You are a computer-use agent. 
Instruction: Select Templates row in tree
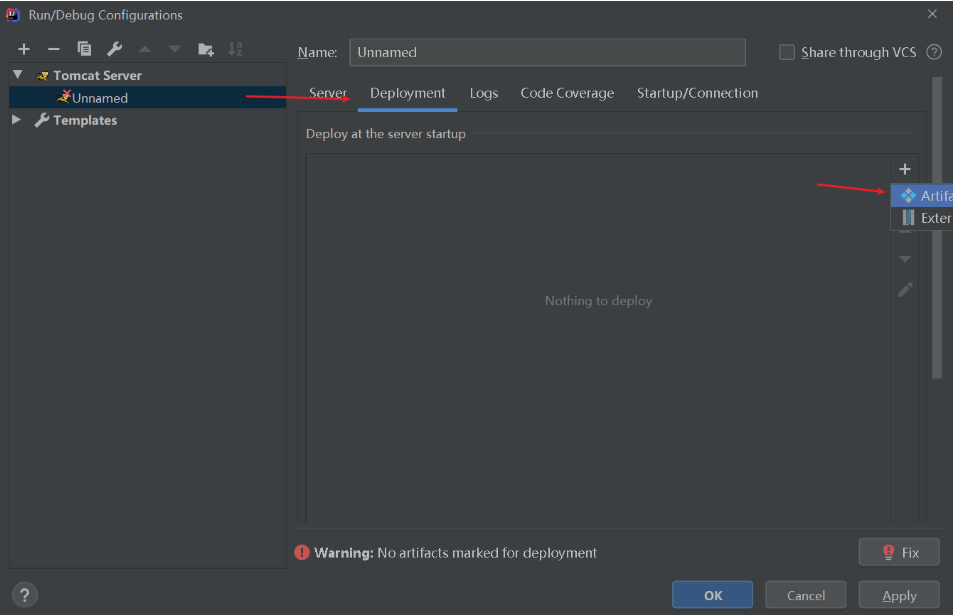pyautogui.click(x=147, y=120)
